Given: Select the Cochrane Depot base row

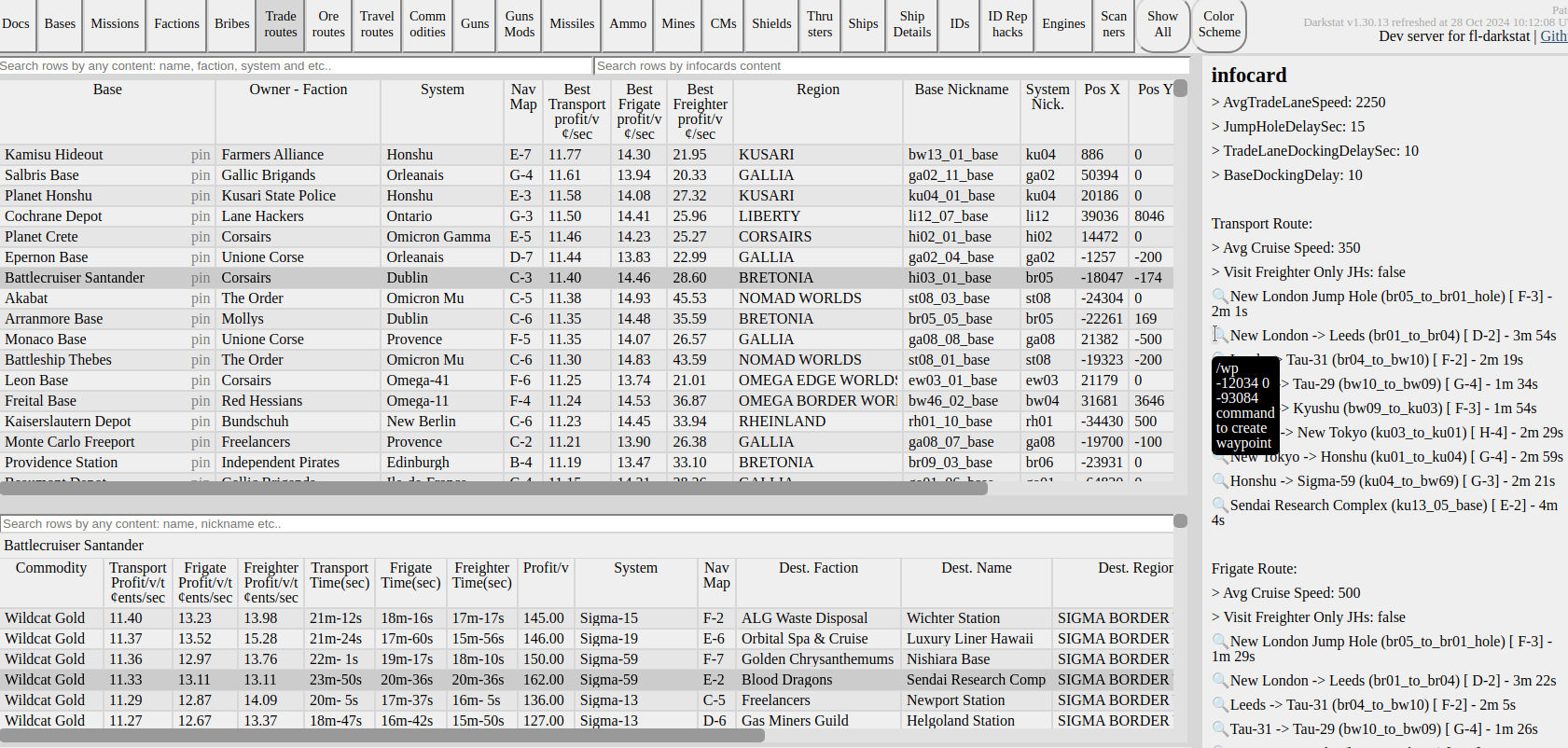Looking at the screenshot, I should [x=587, y=216].
